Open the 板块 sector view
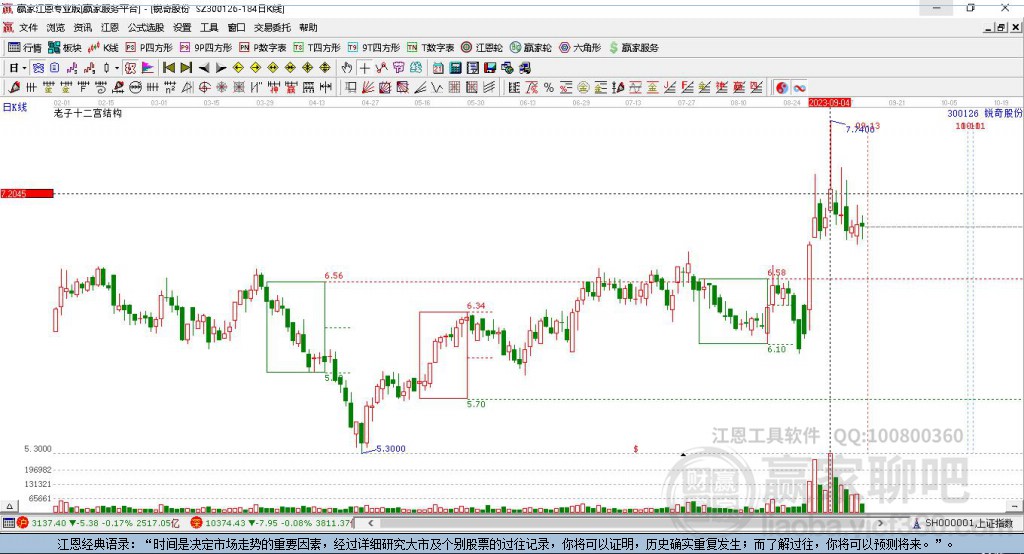Viewport: 1024px width, 554px height. tap(65, 48)
